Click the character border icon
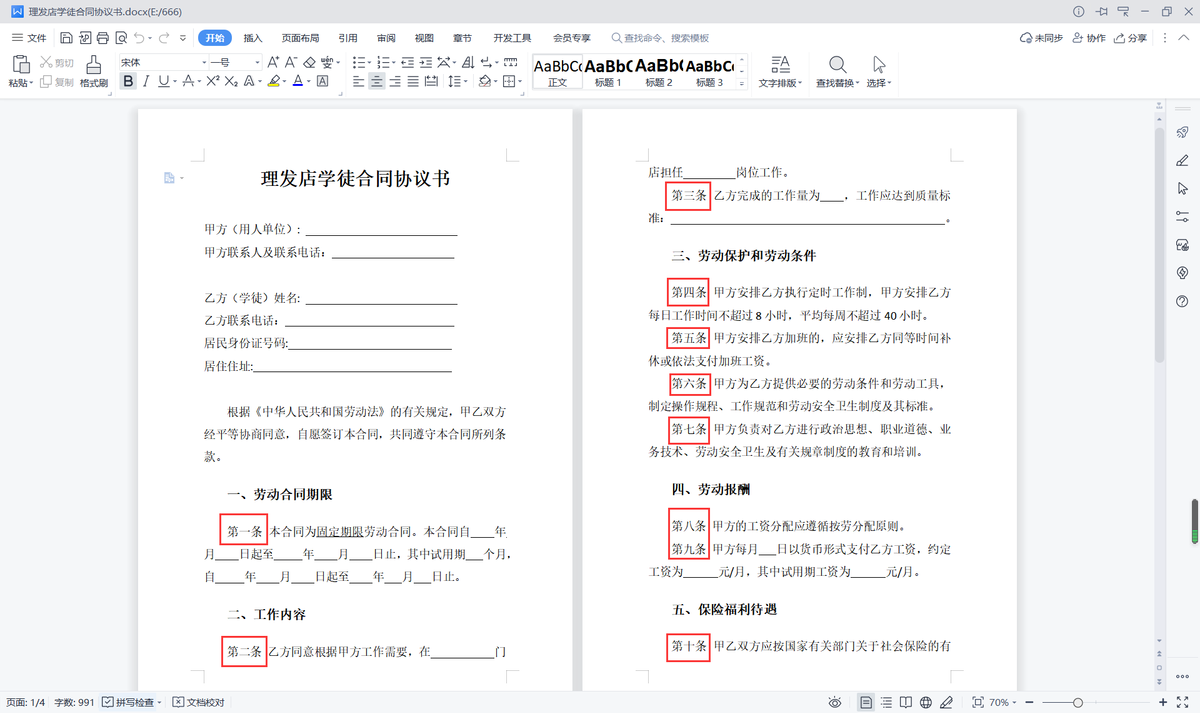 point(322,82)
